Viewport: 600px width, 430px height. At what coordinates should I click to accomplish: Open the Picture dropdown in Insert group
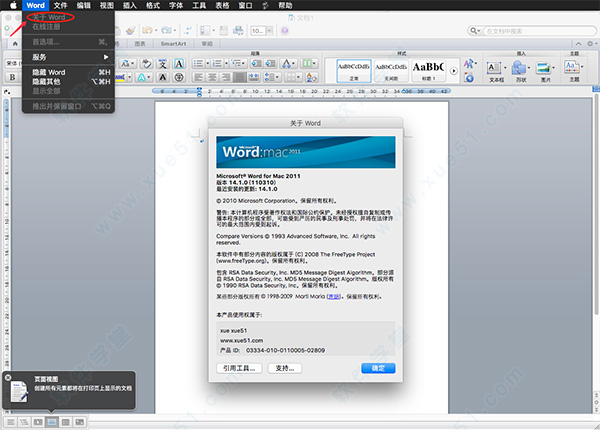coord(553,68)
